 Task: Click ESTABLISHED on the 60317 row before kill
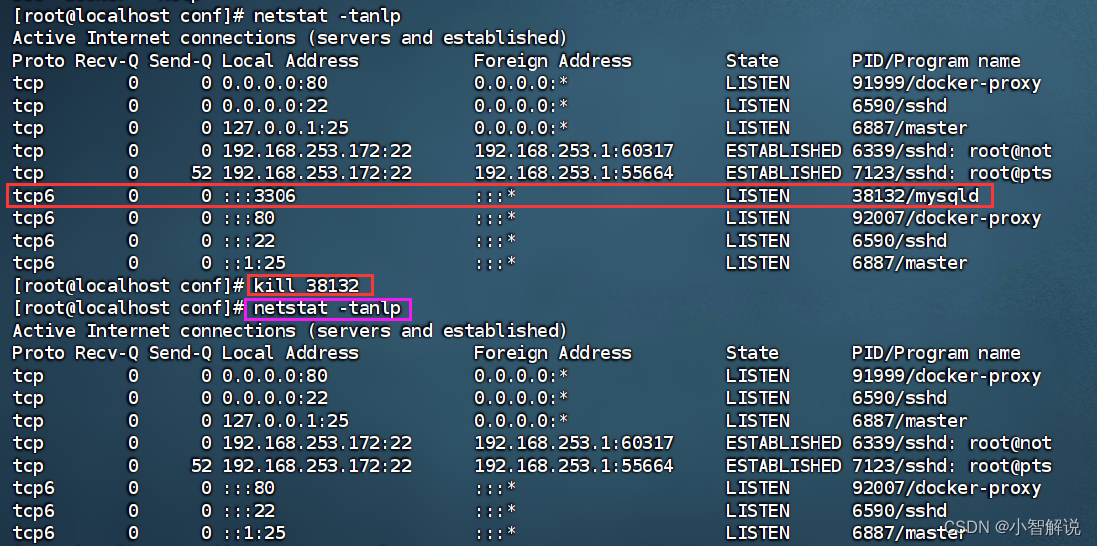click(784, 150)
